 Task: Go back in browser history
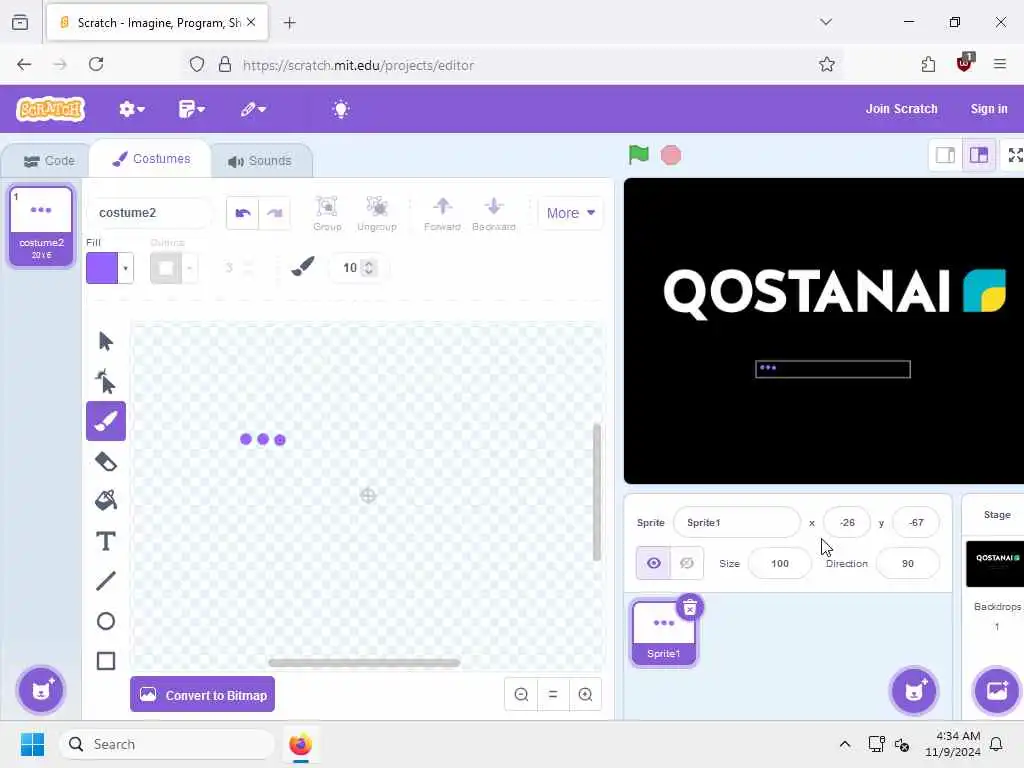tap(24, 65)
